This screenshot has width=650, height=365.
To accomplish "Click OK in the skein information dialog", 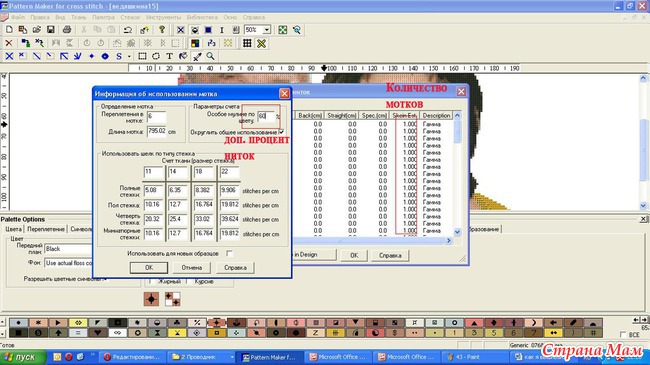I will 149,268.
